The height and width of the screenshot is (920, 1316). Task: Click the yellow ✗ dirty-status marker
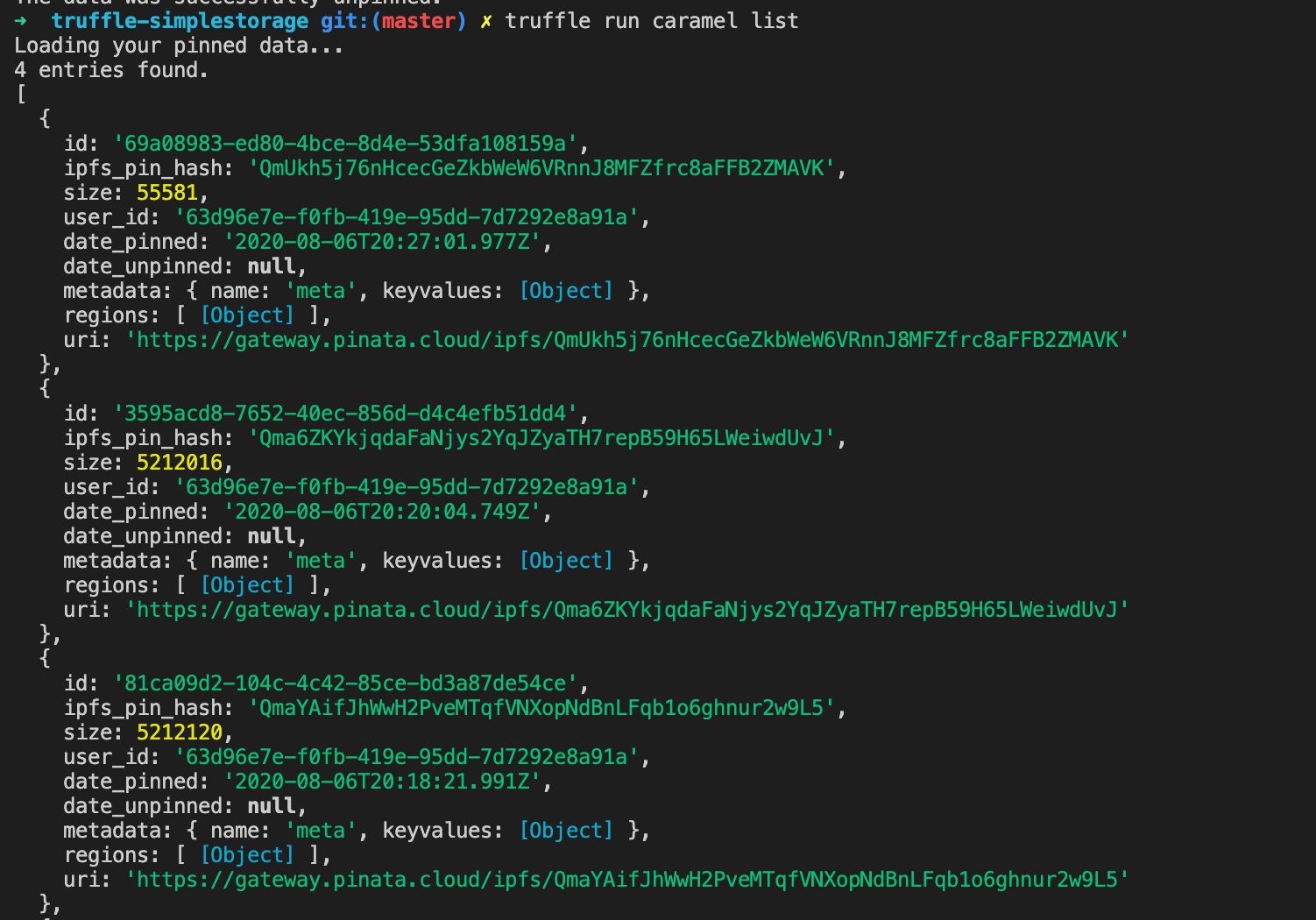pos(486,21)
